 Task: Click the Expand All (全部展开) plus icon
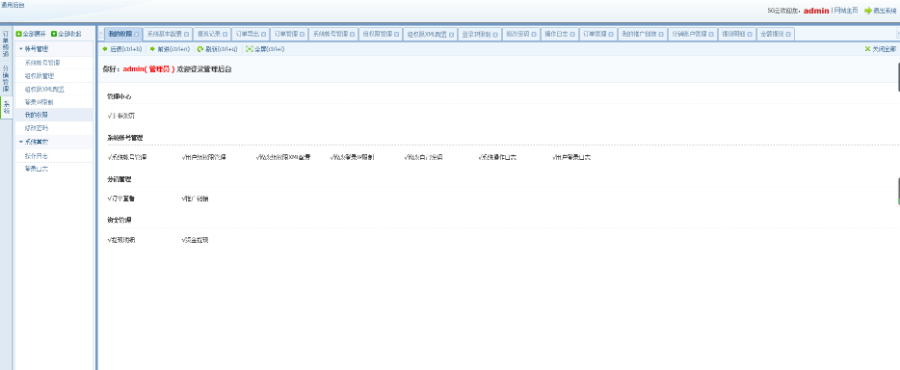[18, 34]
